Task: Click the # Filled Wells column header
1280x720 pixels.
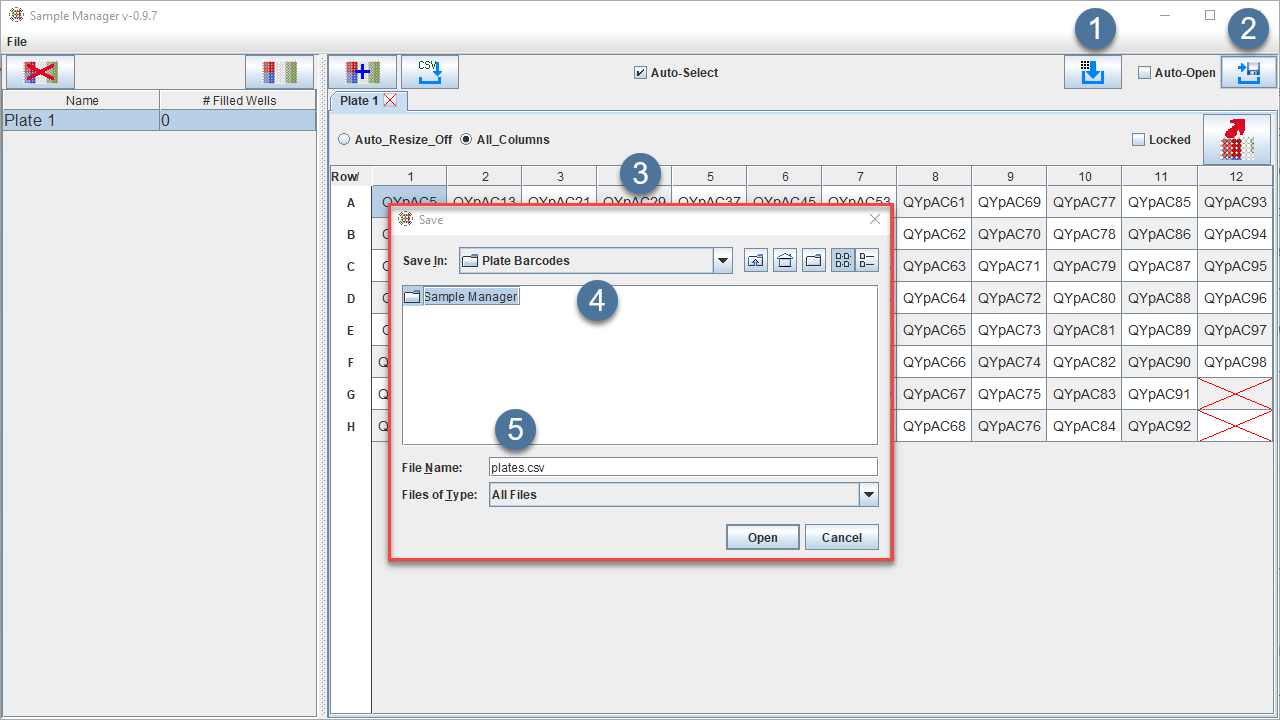Action: click(x=239, y=100)
